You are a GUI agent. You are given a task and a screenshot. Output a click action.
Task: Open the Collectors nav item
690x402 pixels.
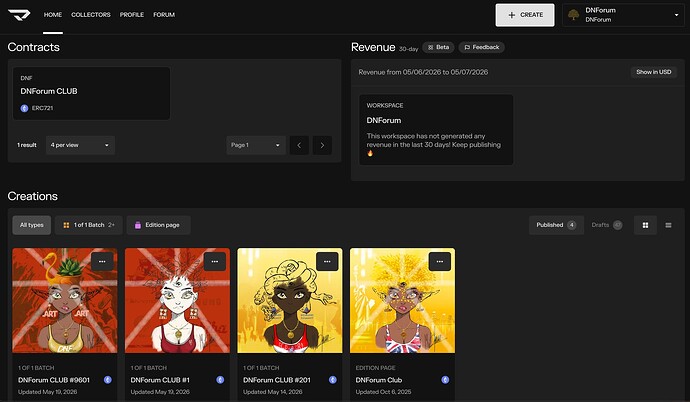[x=91, y=15]
